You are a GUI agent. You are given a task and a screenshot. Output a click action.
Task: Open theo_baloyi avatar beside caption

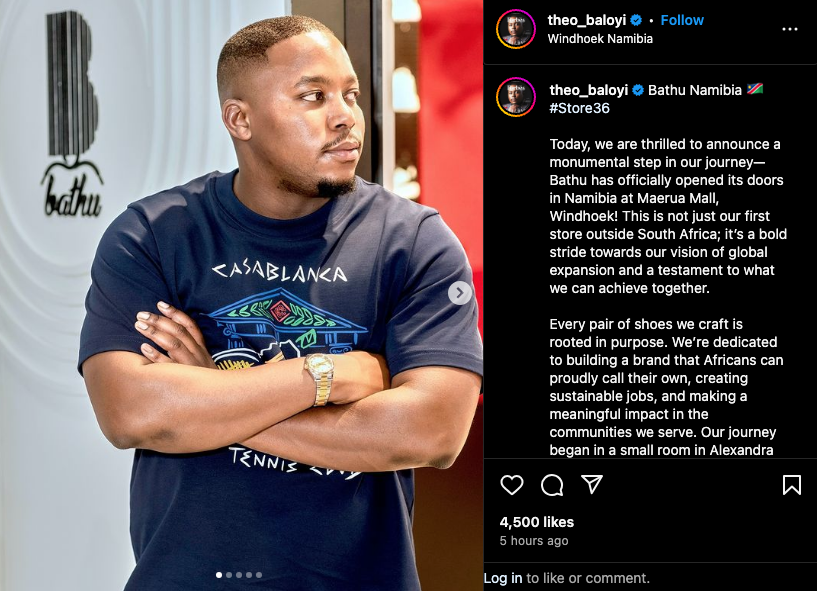click(516, 97)
